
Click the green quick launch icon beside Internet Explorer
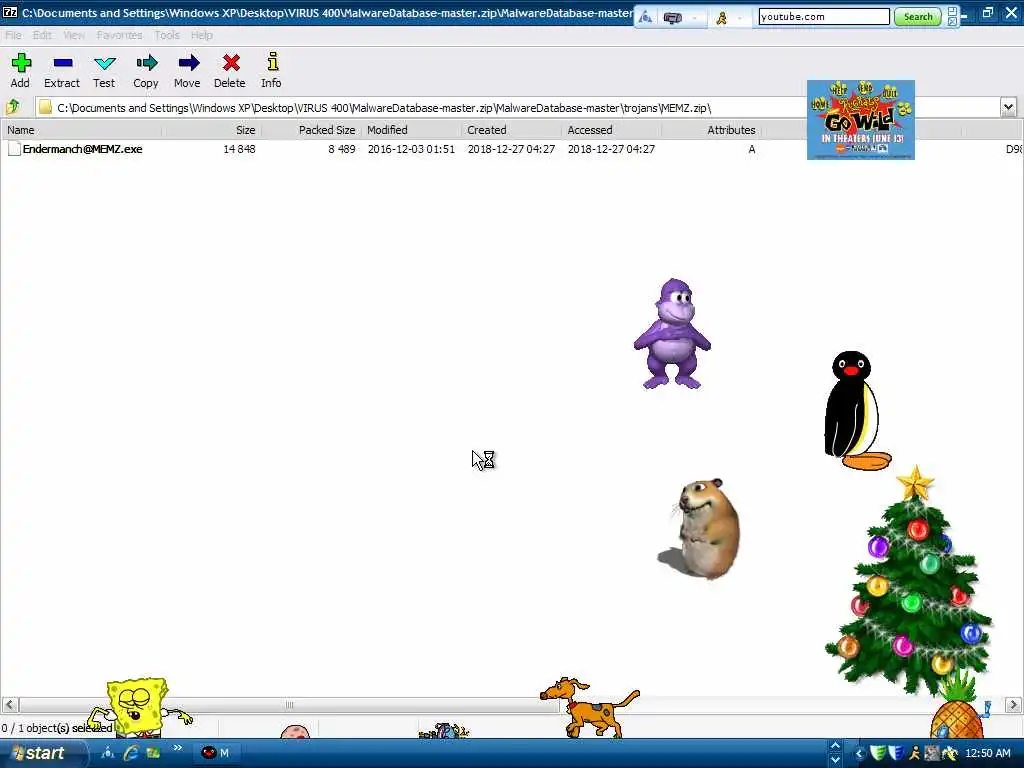[x=154, y=753]
